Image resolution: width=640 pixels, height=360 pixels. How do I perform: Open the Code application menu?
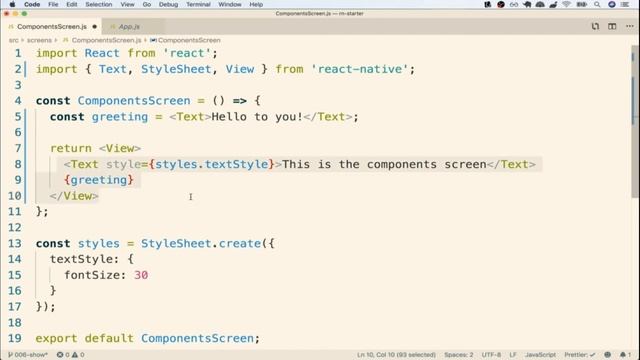click(32, 4)
